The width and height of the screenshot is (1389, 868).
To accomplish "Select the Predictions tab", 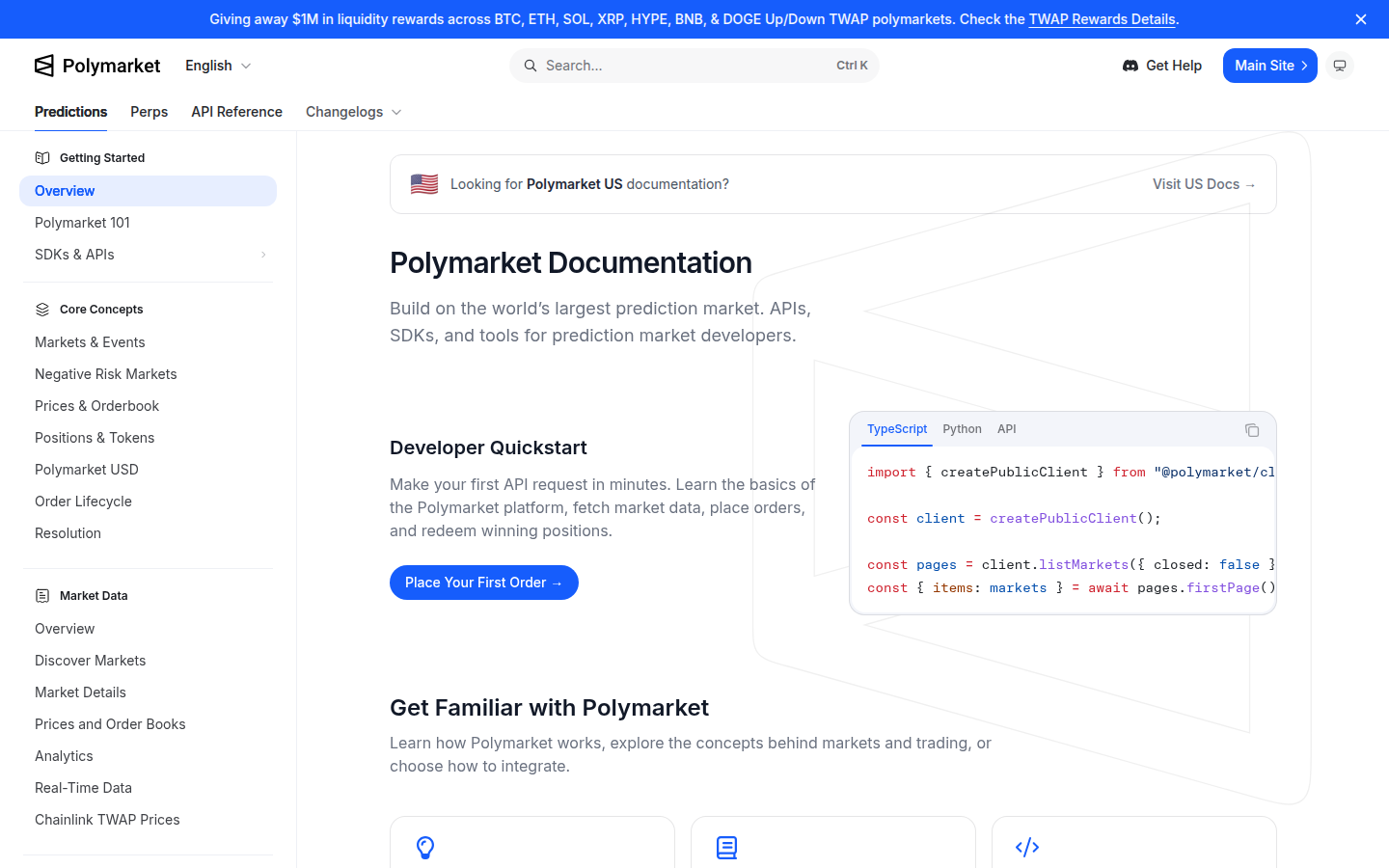I will pyautogui.click(x=70, y=112).
